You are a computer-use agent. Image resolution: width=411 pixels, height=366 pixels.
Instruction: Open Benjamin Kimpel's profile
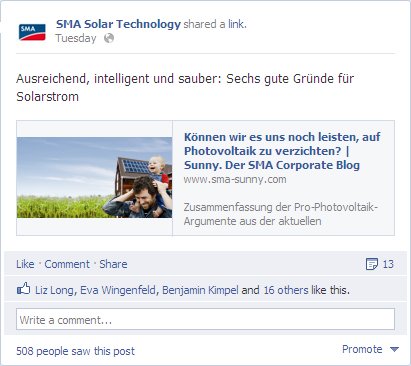click(x=200, y=290)
